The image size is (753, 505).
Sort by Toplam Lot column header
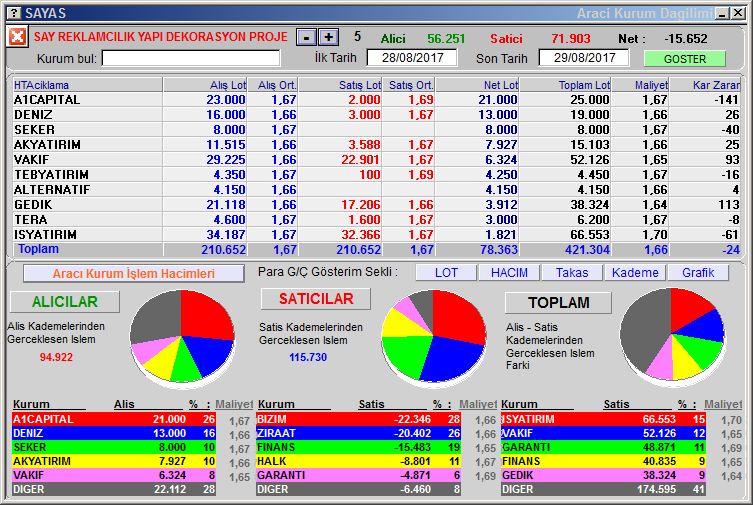[x=565, y=85]
